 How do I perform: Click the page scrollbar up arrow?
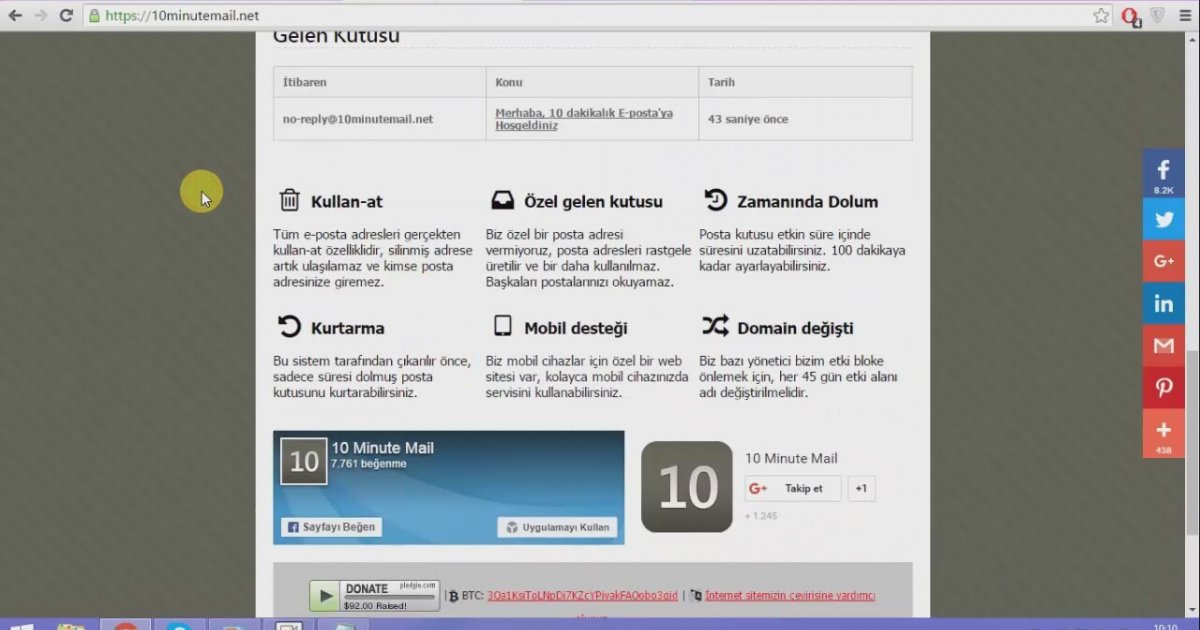[1192, 38]
